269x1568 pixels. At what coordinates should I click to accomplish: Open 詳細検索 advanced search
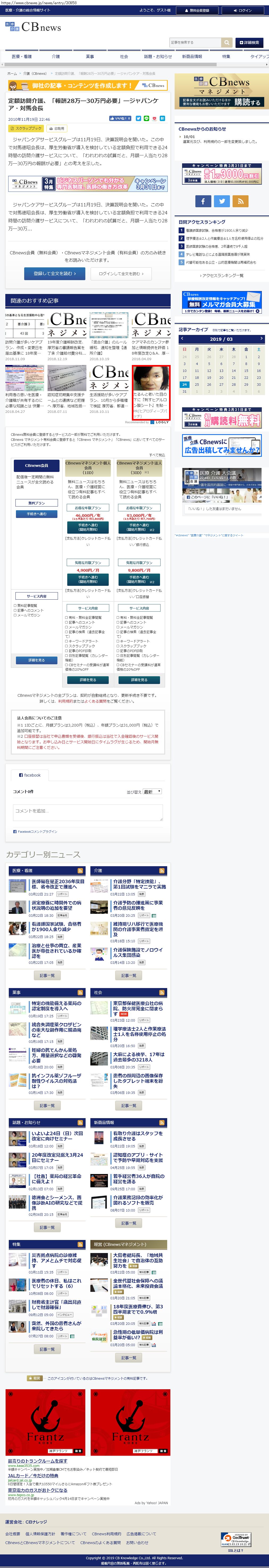point(250,43)
